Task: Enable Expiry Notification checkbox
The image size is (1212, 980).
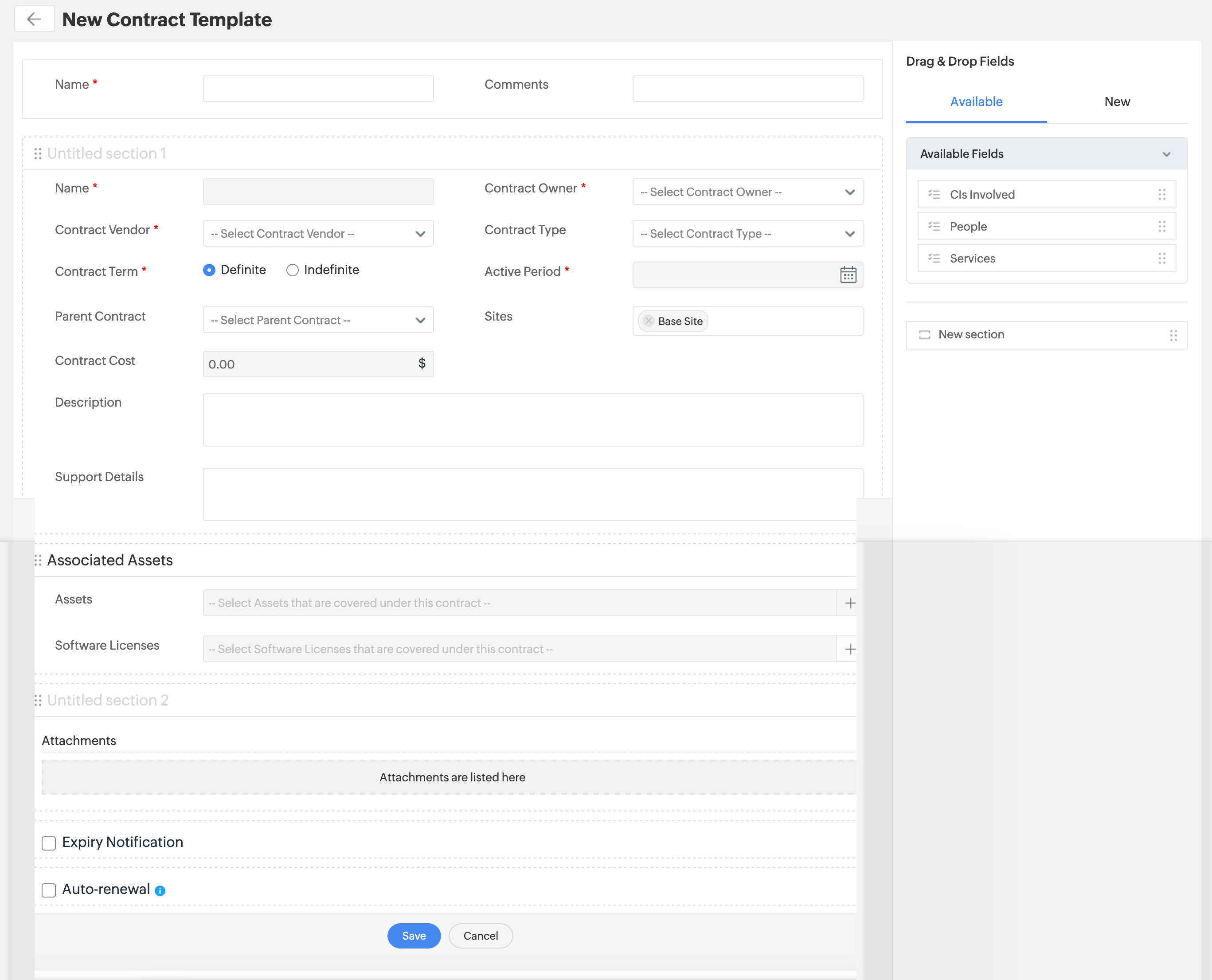Action: tap(49, 843)
